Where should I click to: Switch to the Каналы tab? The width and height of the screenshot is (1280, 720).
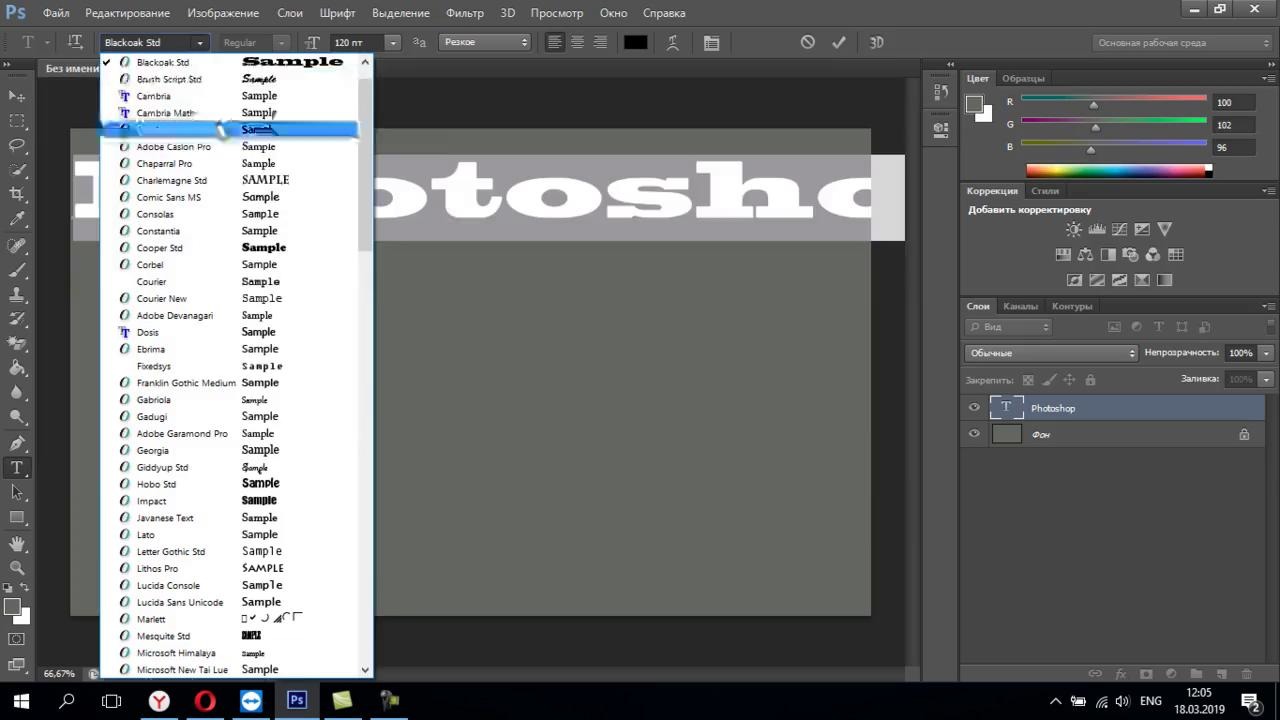coord(1020,306)
